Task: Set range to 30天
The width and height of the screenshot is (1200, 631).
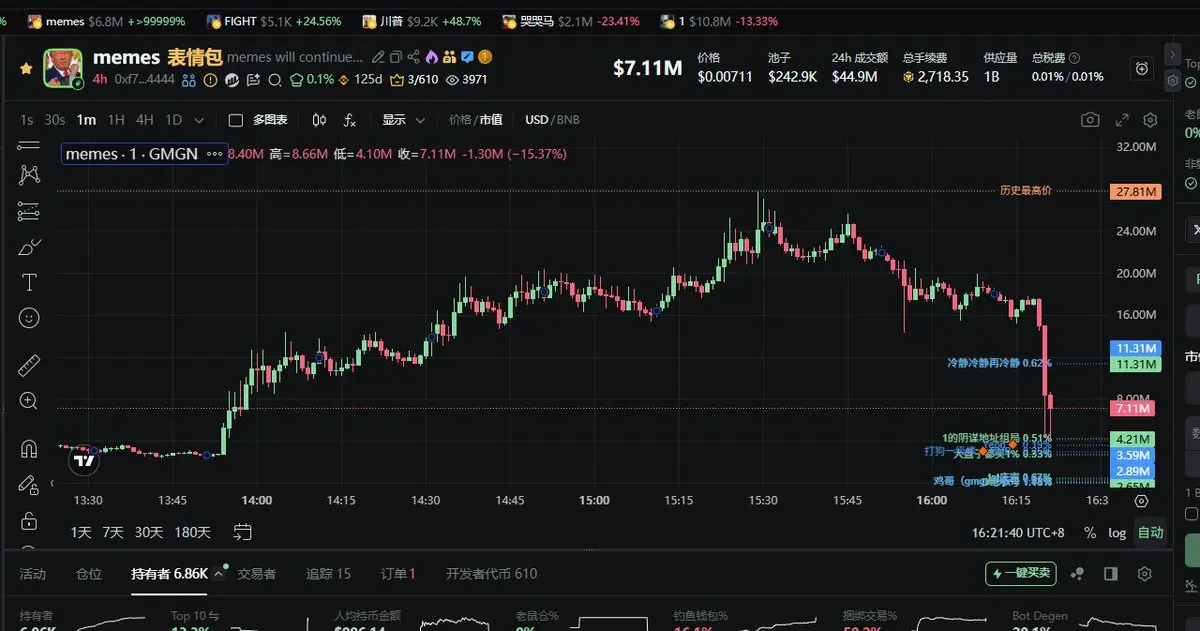Action: [x=149, y=532]
